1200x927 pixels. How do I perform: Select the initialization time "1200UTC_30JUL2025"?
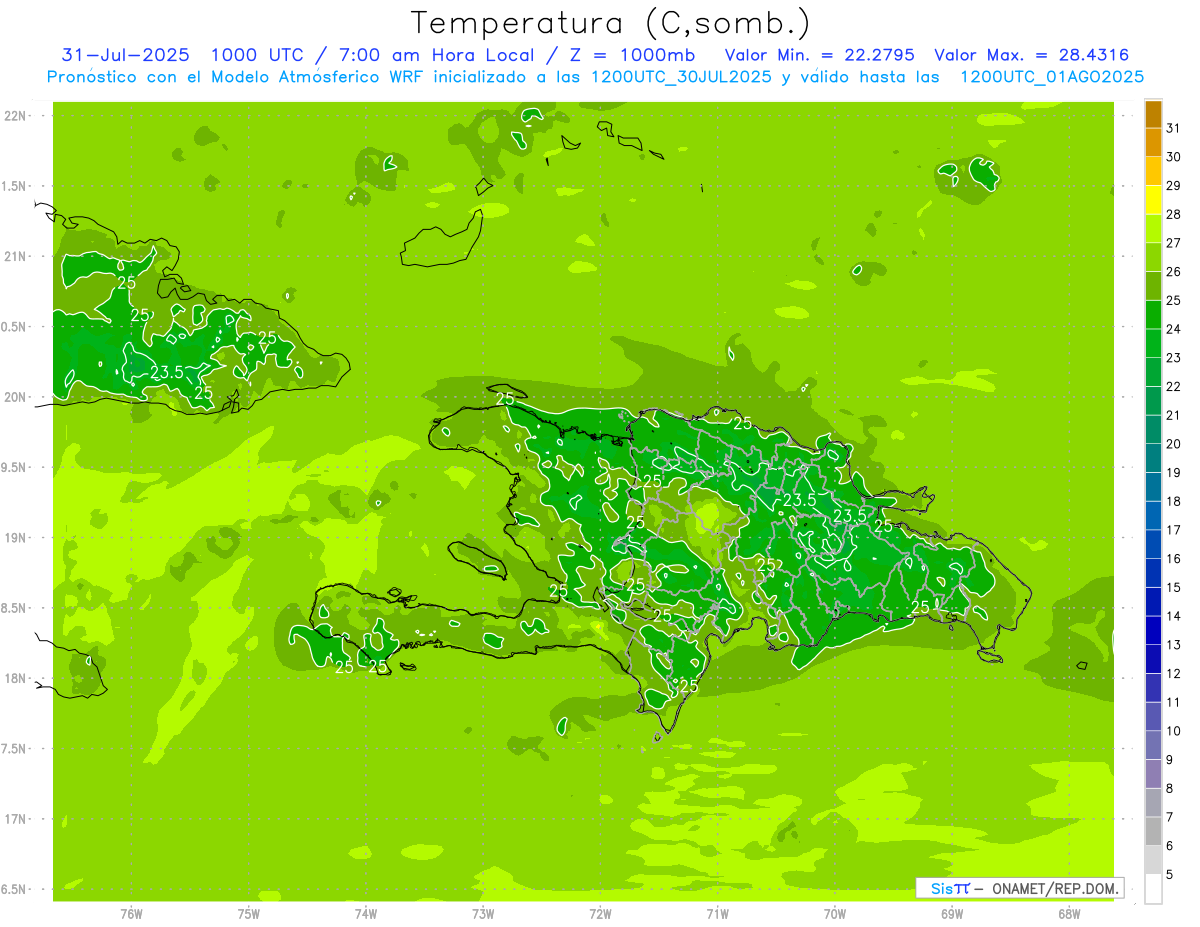tap(682, 77)
